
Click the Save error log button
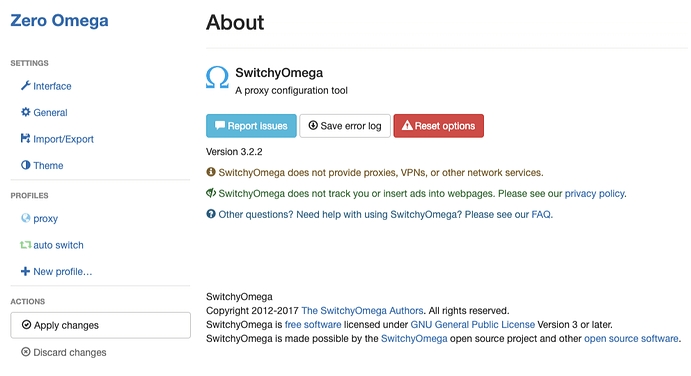[345, 126]
